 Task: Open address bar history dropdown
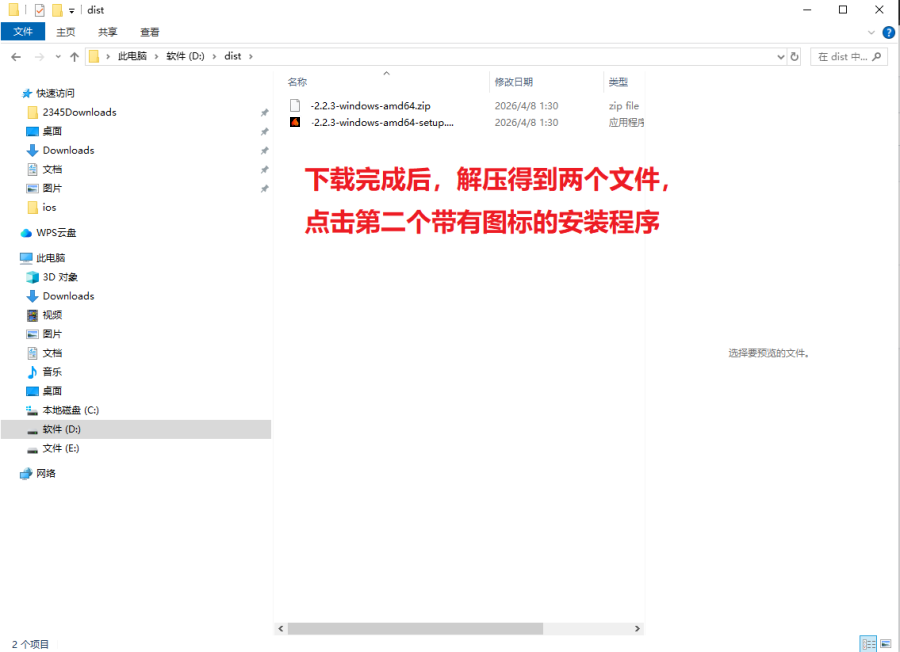click(x=781, y=57)
